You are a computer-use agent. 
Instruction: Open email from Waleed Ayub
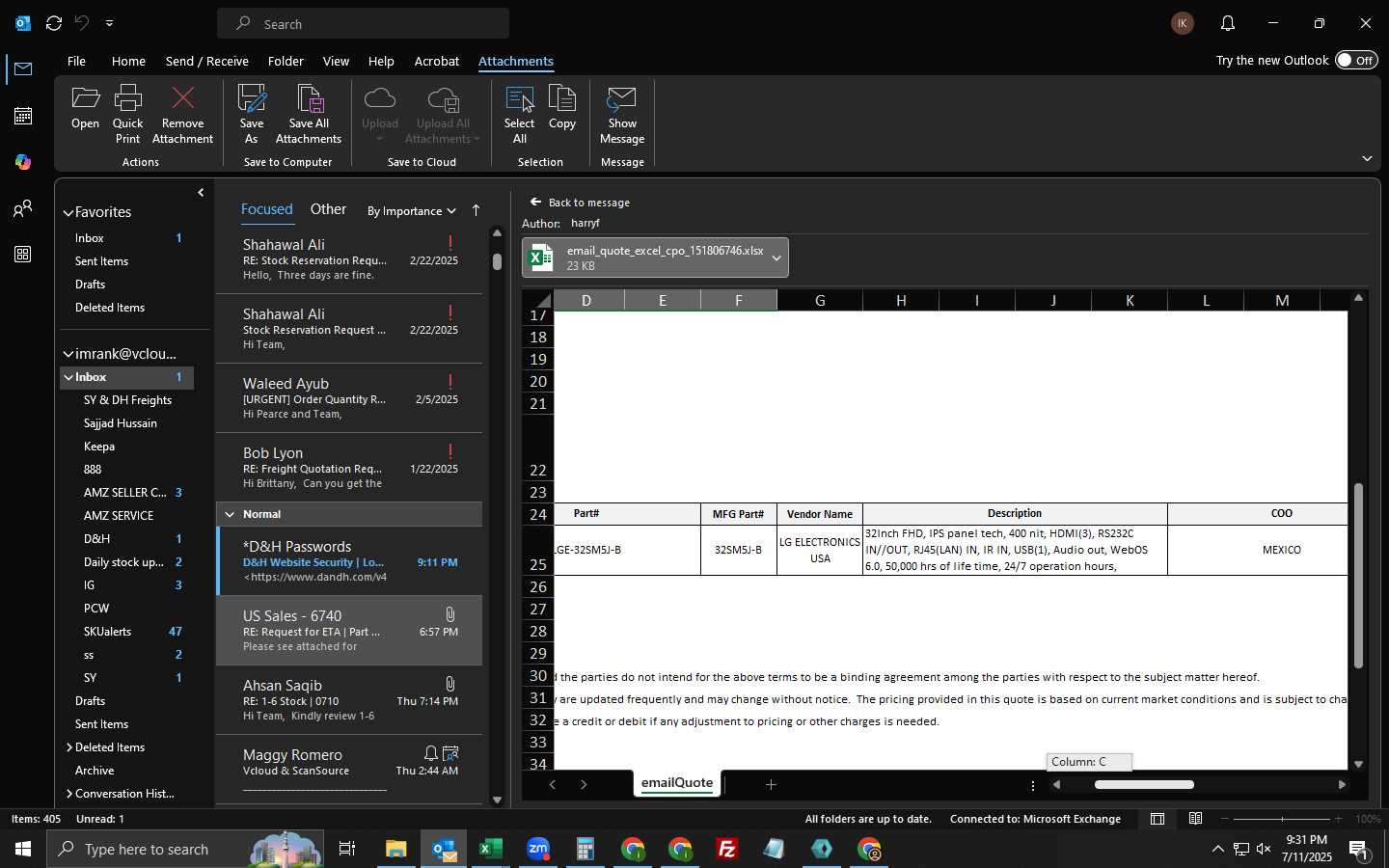click(349, 398)
